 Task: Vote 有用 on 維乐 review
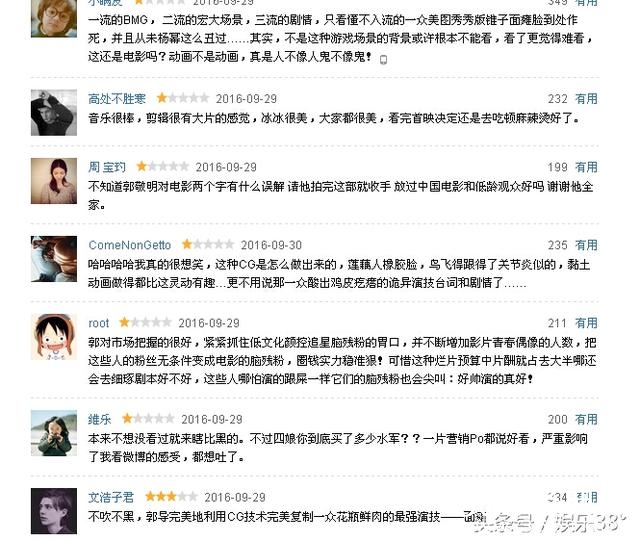click(x=586, y=419)
